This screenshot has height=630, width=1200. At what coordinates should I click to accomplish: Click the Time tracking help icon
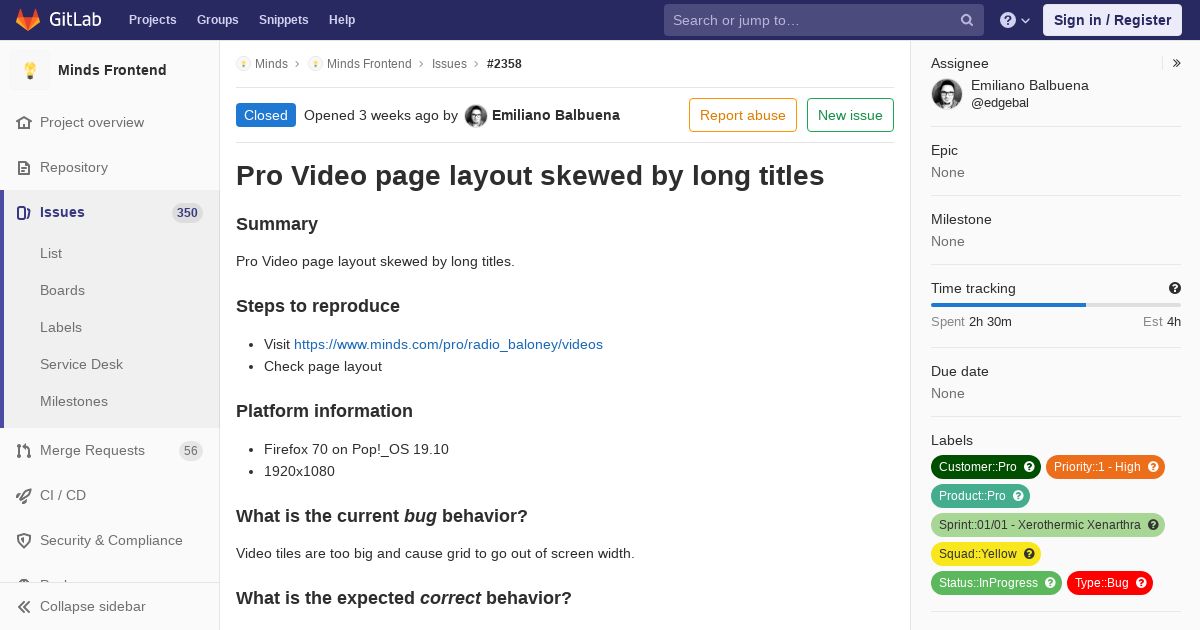click(1175, 288)
